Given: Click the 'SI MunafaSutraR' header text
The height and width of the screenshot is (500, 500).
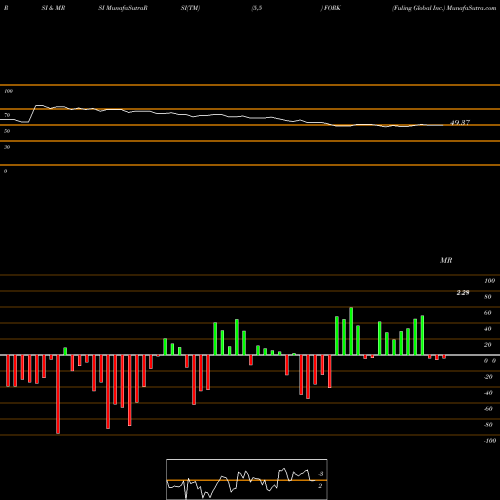Looking at the screenshot, I should click(x=123, y=8).
